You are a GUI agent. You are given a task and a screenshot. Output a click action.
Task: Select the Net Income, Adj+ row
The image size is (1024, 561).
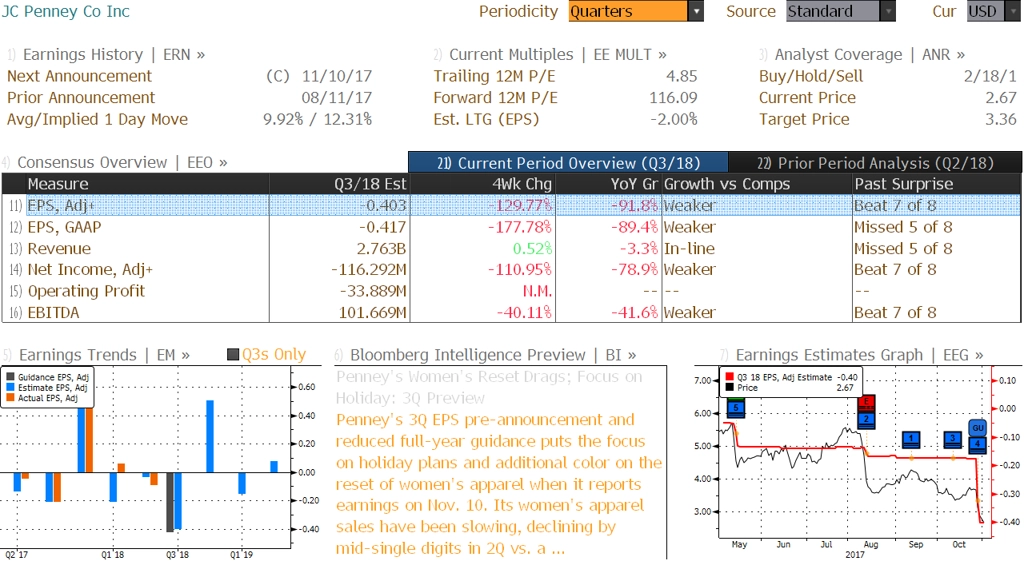(x=511, y=269)
